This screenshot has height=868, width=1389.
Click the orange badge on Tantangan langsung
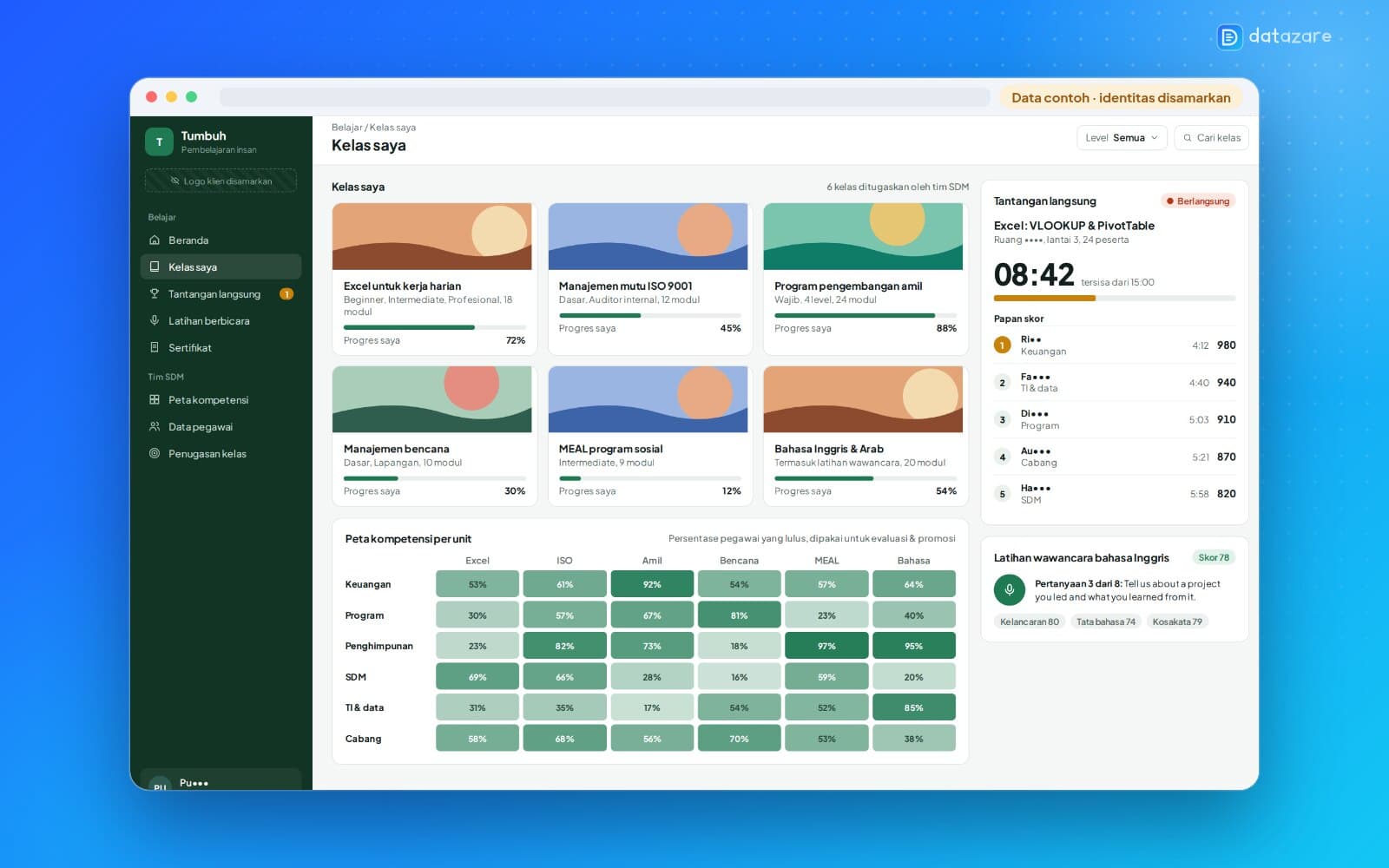coord(286,294)
